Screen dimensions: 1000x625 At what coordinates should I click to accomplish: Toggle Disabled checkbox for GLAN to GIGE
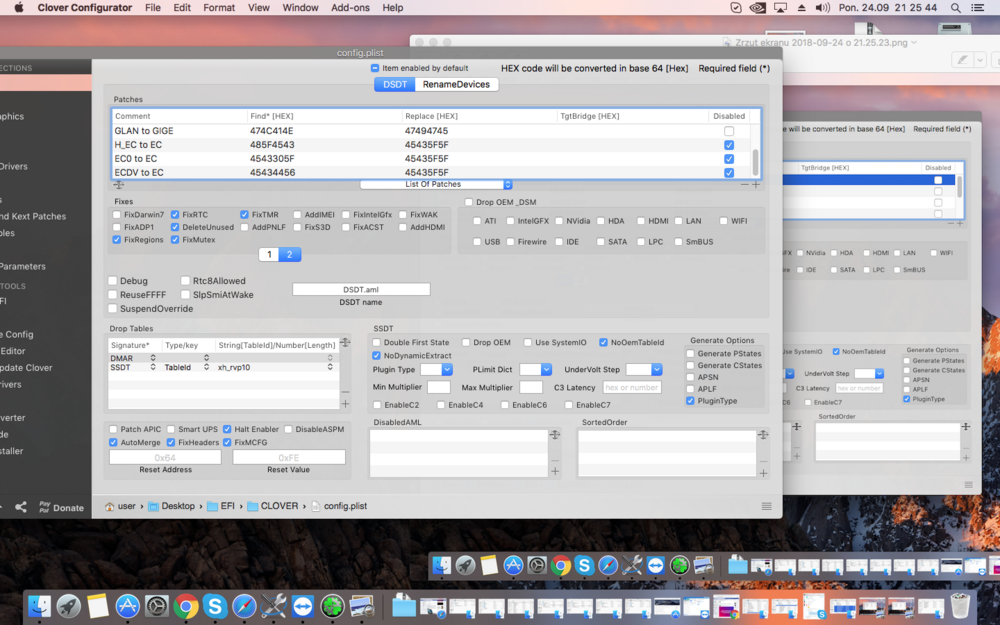[728, 131]
